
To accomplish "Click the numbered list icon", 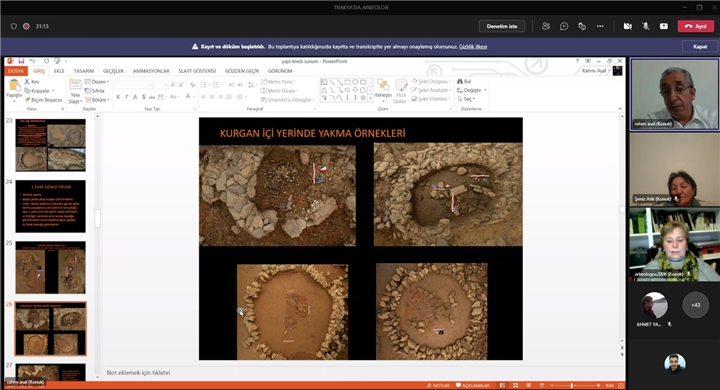I will click(217, 85).
